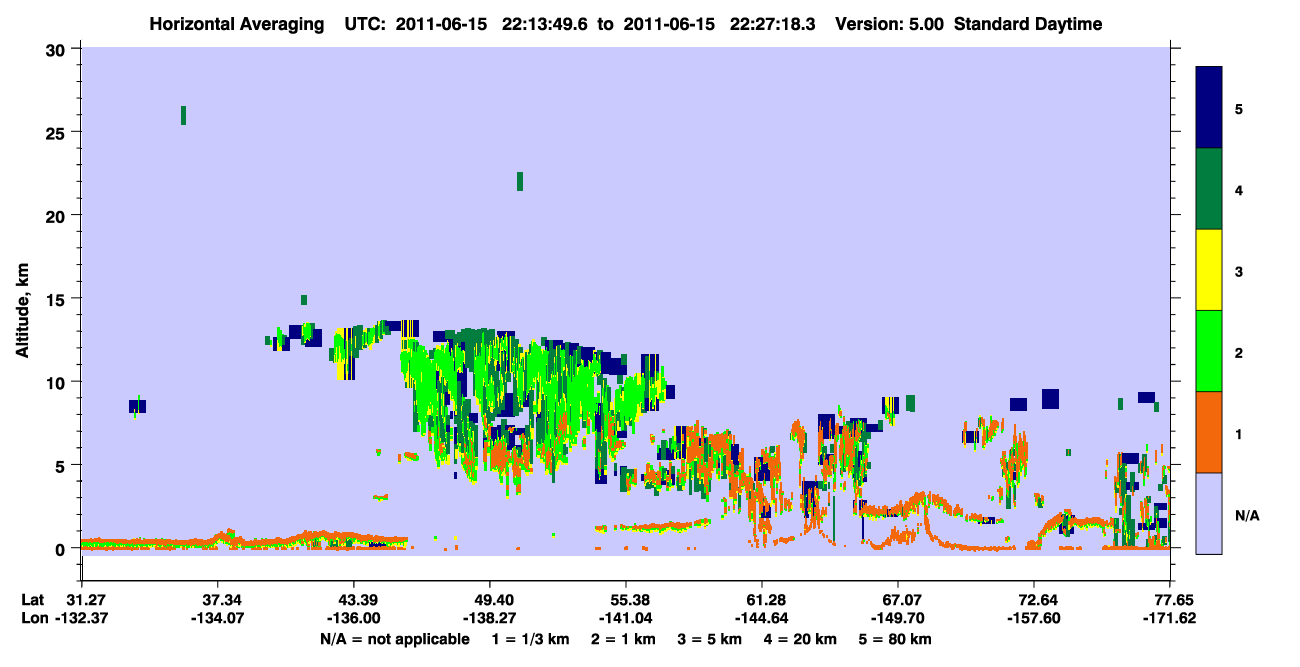Click legend text '5 = 80 km'
Viewport: 1300px width, 667px height.
pos(897,639)
